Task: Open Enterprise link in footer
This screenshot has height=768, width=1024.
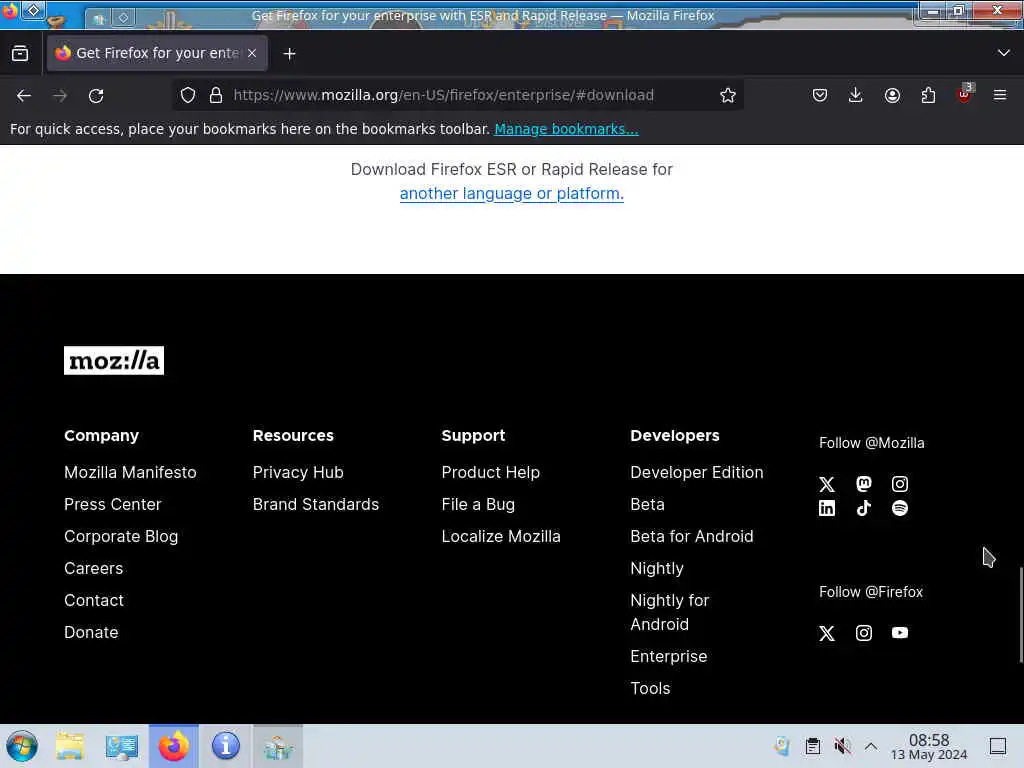Action: point(668,656)
